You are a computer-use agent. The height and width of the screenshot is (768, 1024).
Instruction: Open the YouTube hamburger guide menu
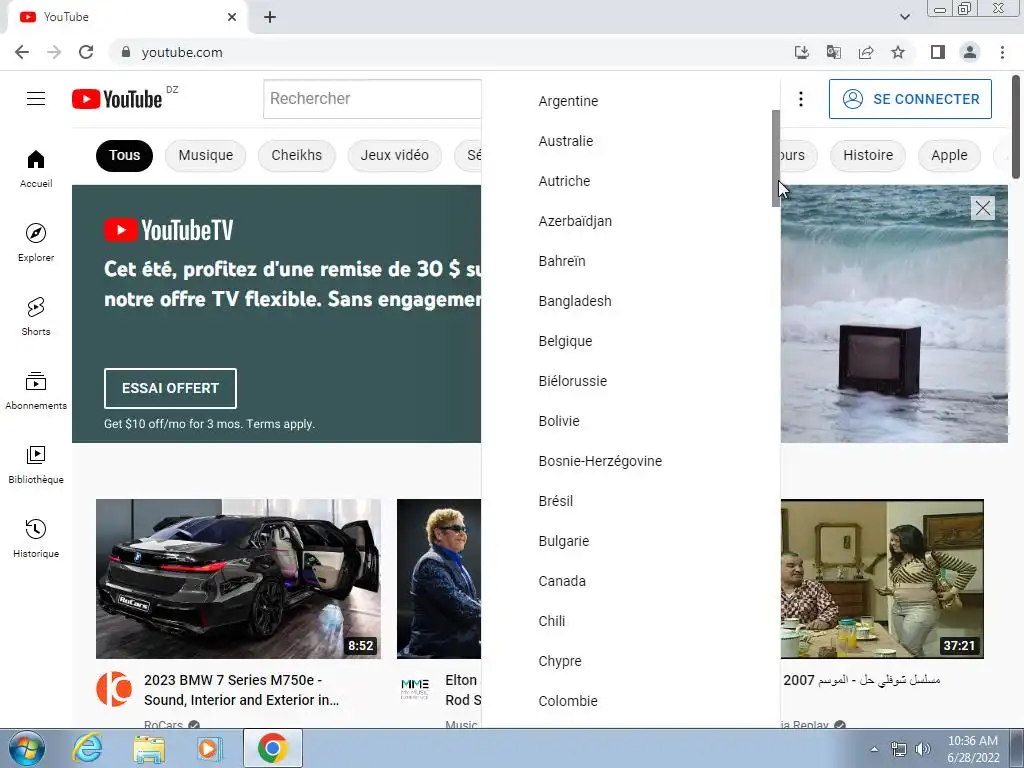pos(36,99)
